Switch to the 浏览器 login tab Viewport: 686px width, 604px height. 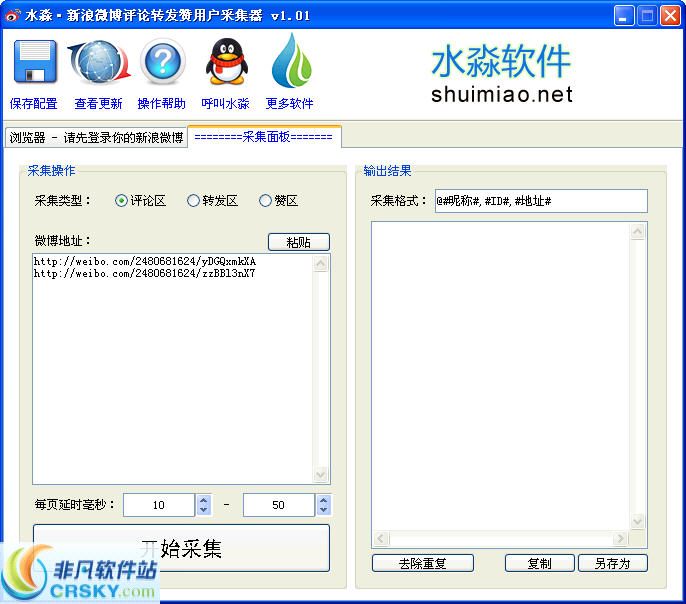(96, 138)
